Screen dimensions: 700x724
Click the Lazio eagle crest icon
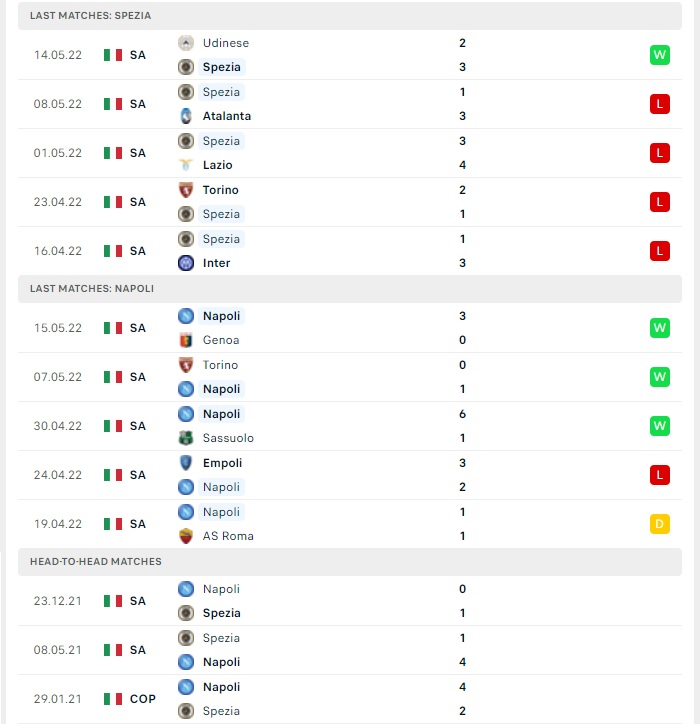(186, 165)
